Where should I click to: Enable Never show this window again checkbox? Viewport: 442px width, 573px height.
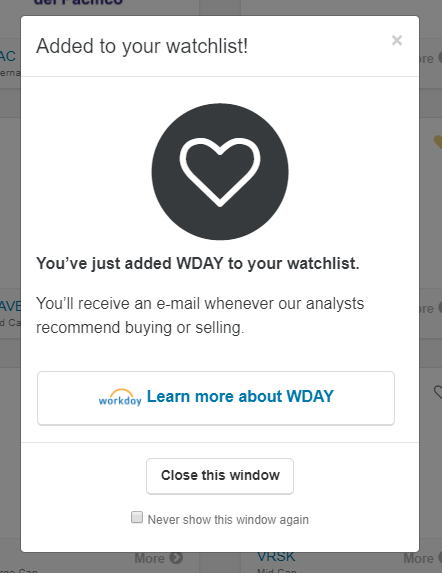[137, 517]
